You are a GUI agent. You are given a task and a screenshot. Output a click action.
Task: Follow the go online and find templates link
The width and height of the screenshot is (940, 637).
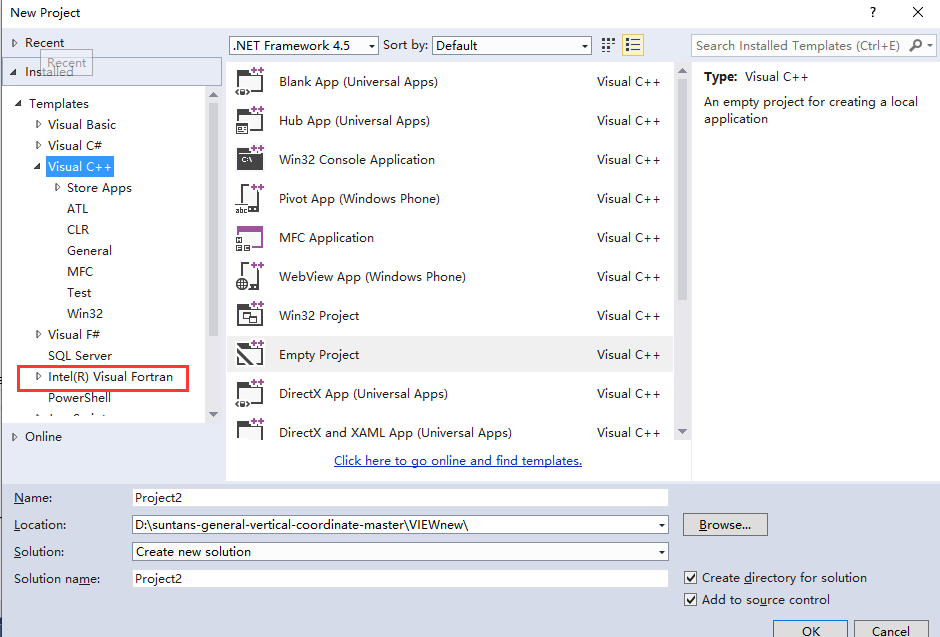coord(457,460)
